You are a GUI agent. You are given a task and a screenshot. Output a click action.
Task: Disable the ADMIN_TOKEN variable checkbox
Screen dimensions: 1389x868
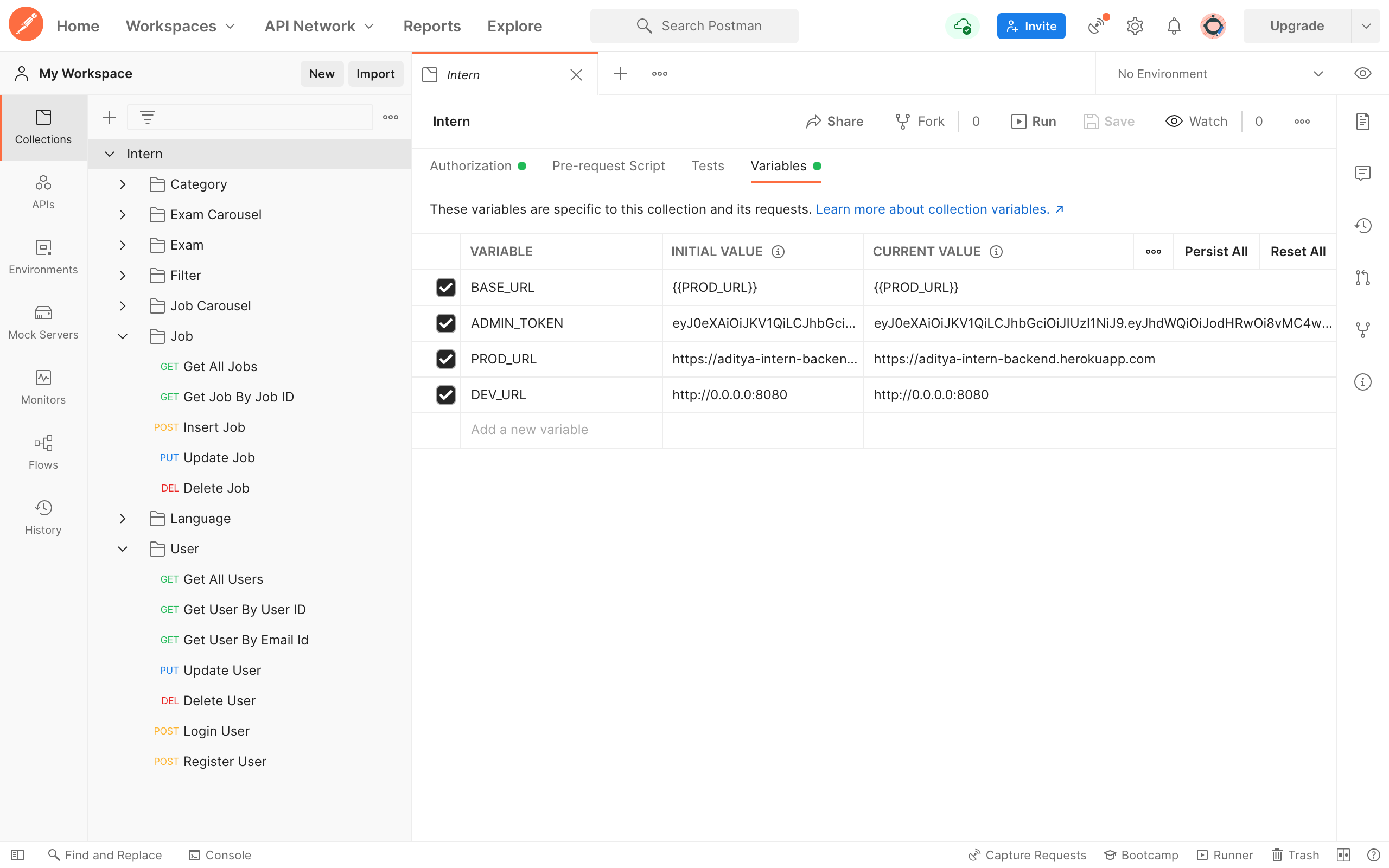tap(445, 323)
